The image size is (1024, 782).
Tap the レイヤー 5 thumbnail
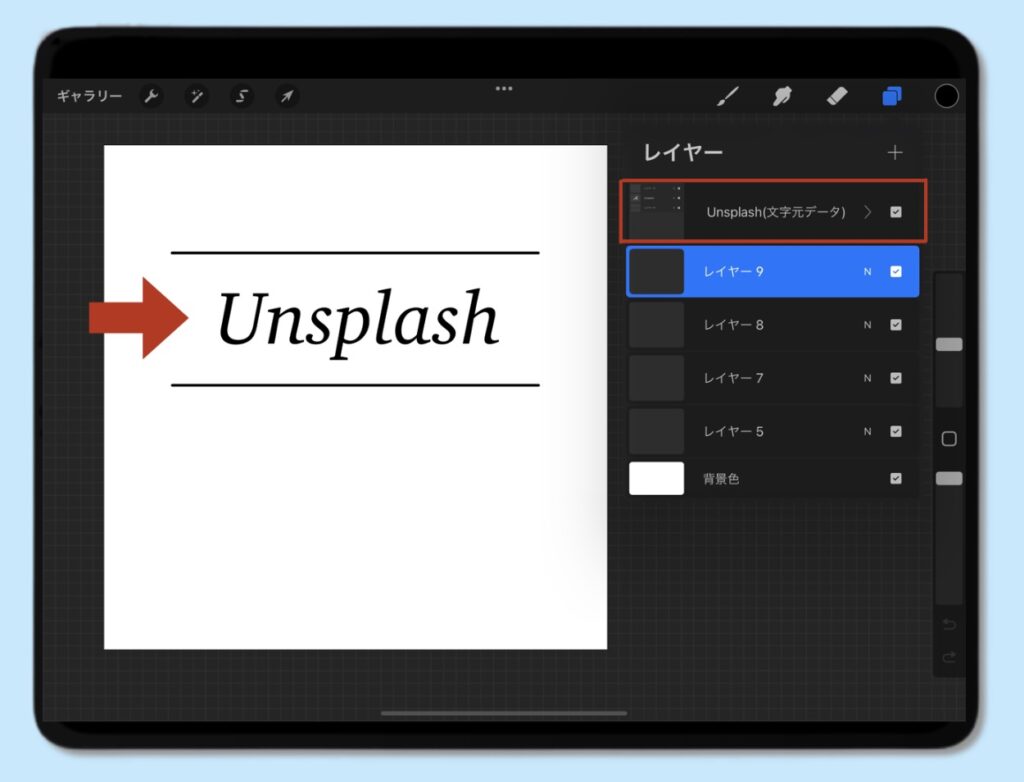pos(656,431)
